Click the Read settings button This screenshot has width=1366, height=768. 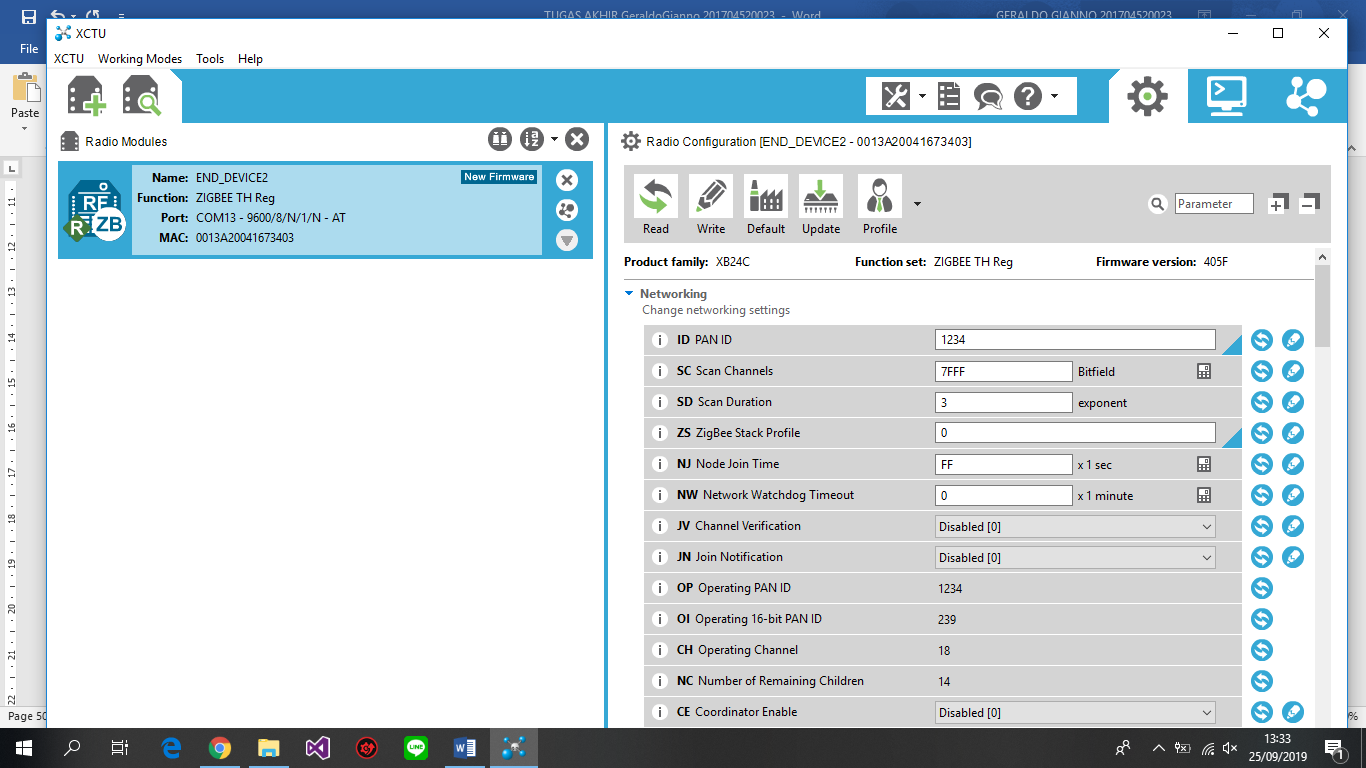click(656, 205)
